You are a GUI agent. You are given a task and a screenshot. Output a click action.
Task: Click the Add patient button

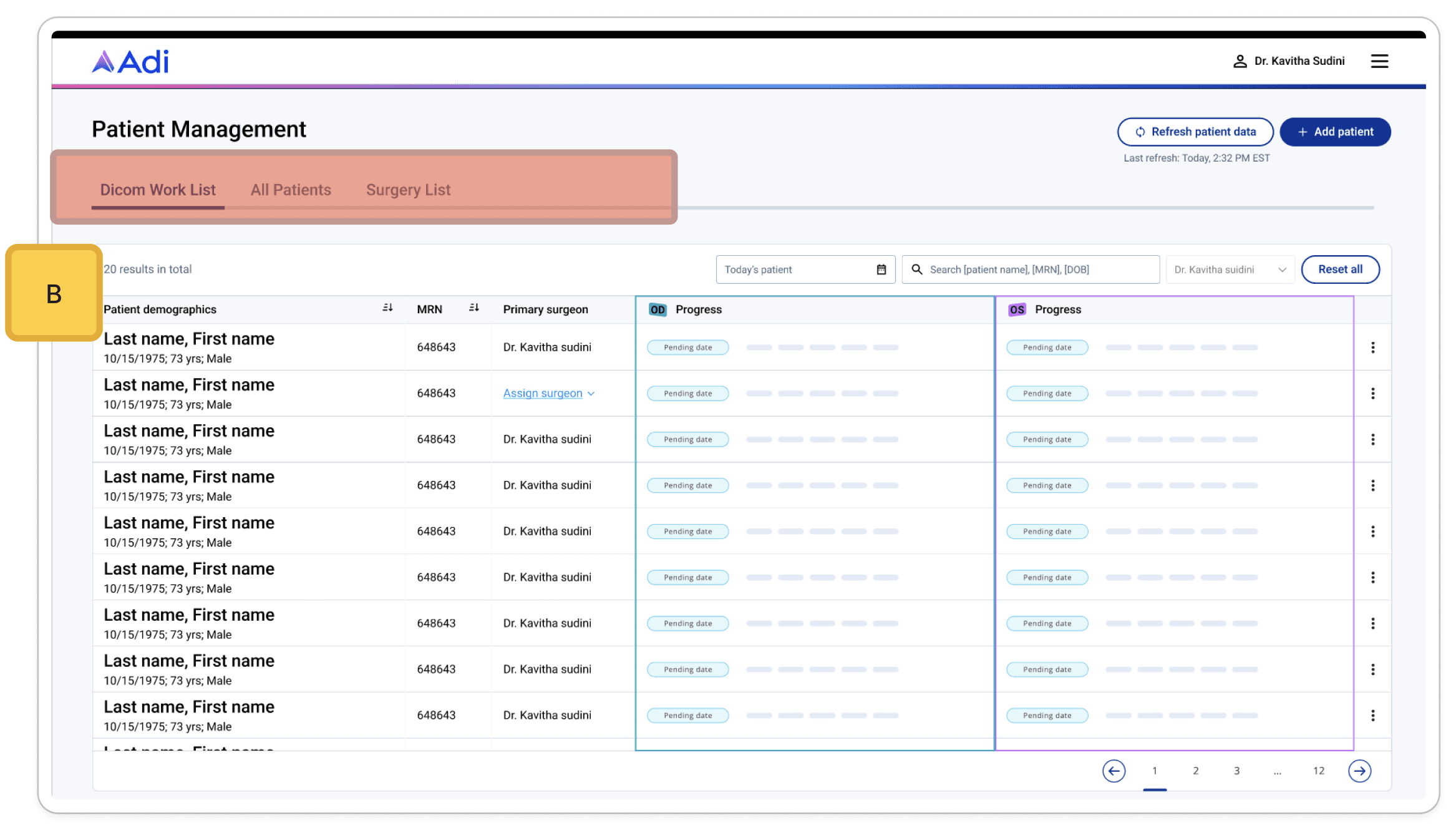pos(1335,132)
